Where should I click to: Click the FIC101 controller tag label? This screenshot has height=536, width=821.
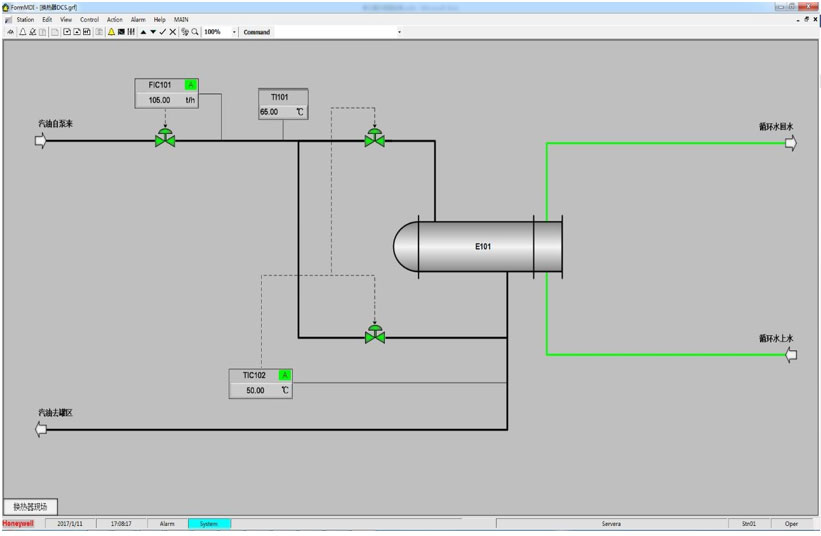click(160, 85)
